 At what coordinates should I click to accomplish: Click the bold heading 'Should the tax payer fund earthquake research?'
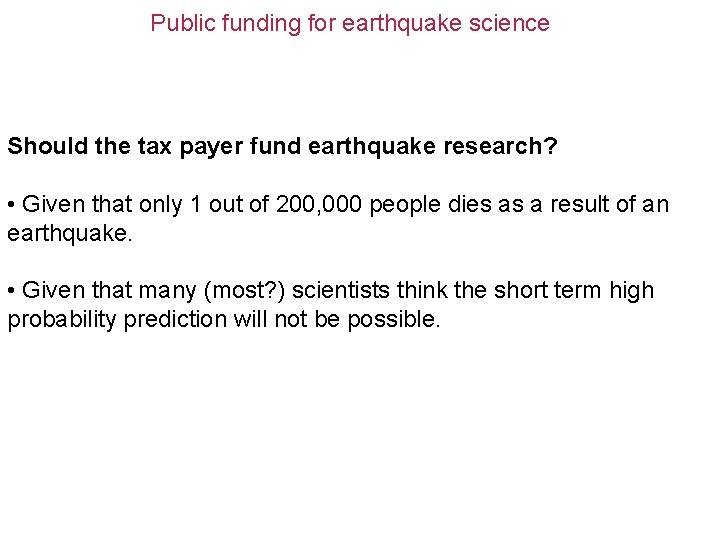point(282,146)
